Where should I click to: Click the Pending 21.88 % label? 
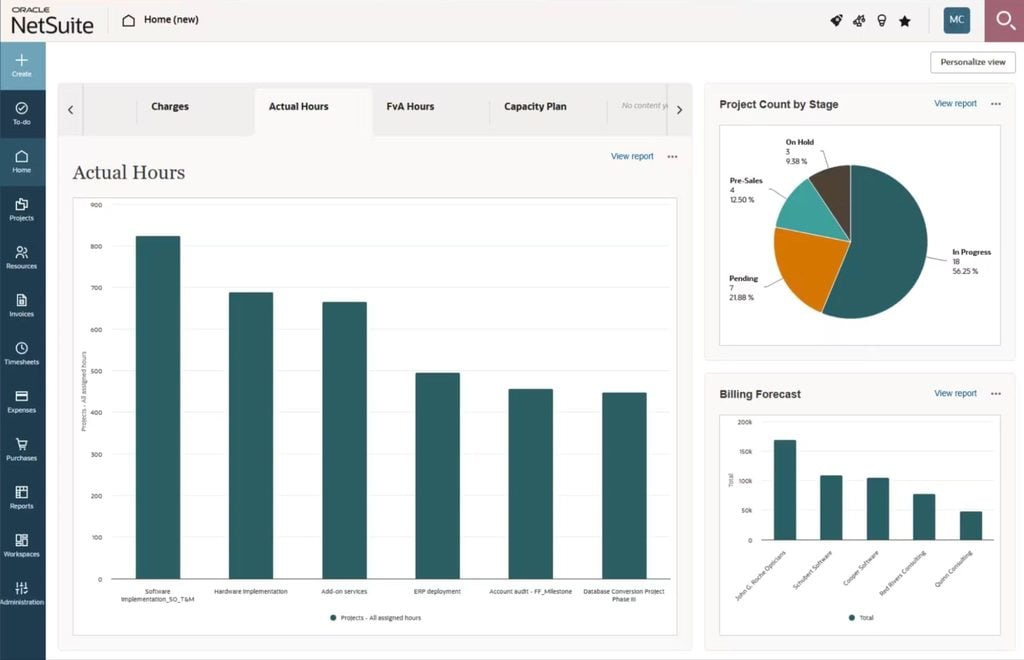(x=743, y=288)
